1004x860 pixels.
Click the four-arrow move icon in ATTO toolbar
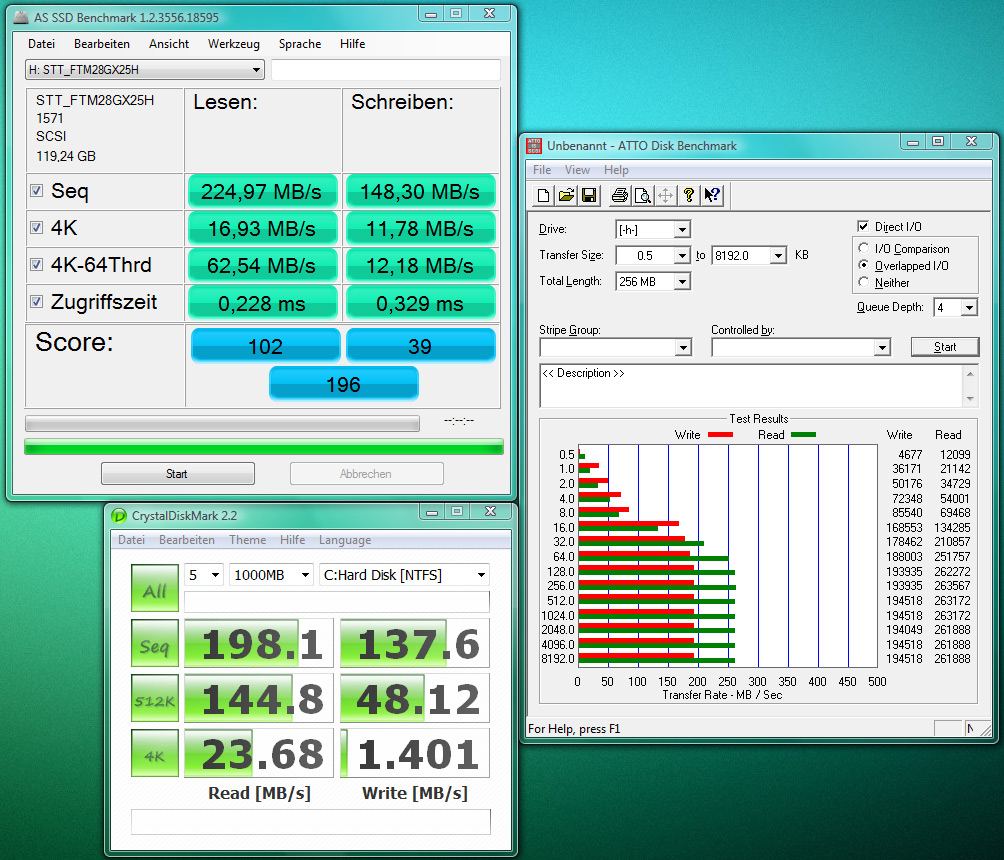point(665,195)
